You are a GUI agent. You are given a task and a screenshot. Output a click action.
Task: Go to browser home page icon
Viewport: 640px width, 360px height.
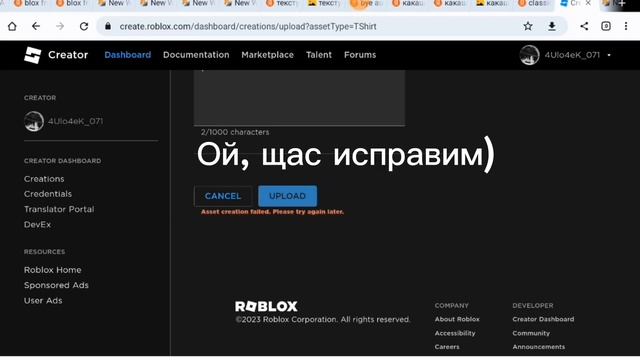point(12,26)
